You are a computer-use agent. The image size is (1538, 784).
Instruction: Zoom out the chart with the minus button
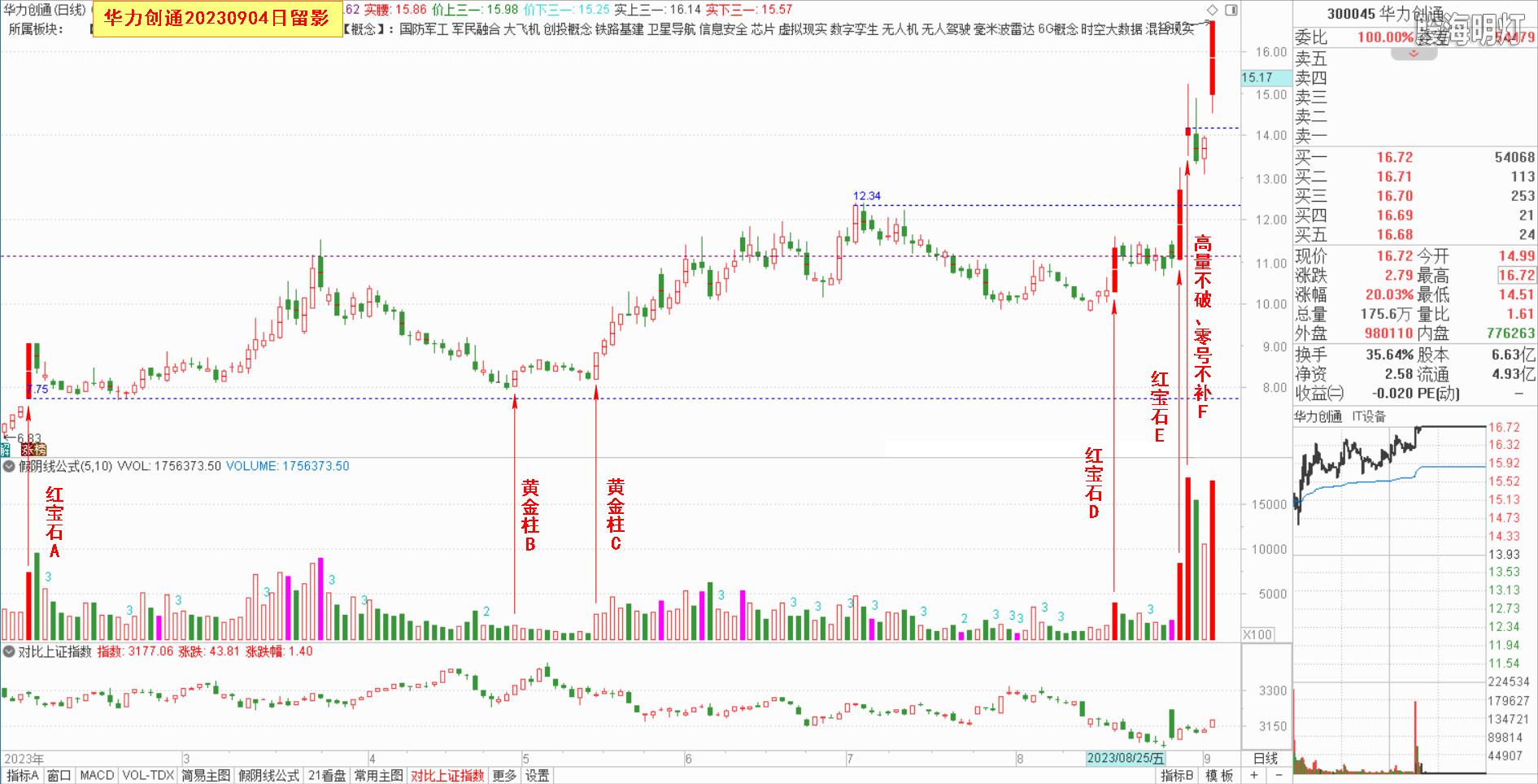1279,776
